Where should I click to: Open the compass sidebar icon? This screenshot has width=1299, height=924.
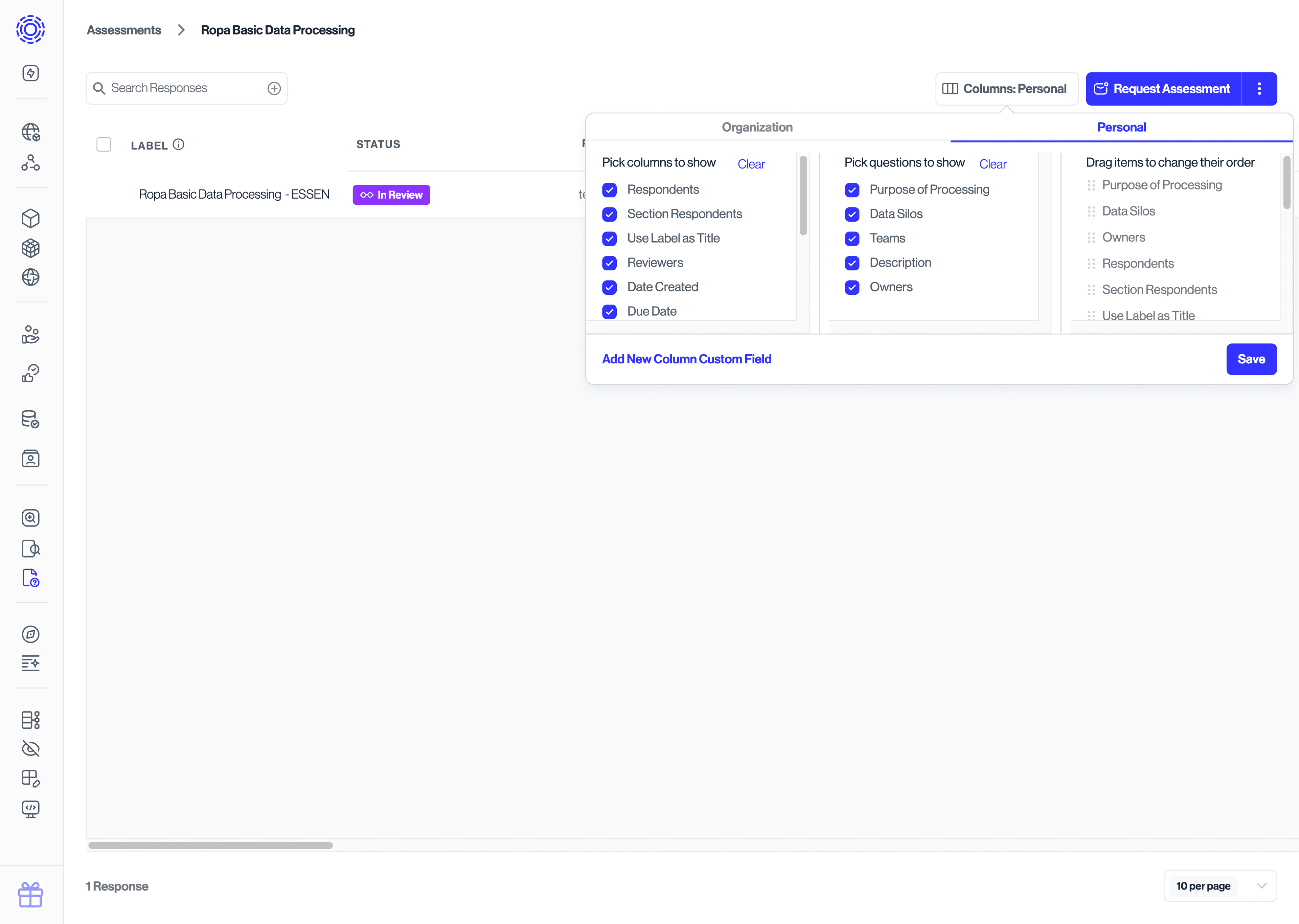point(31,634)
